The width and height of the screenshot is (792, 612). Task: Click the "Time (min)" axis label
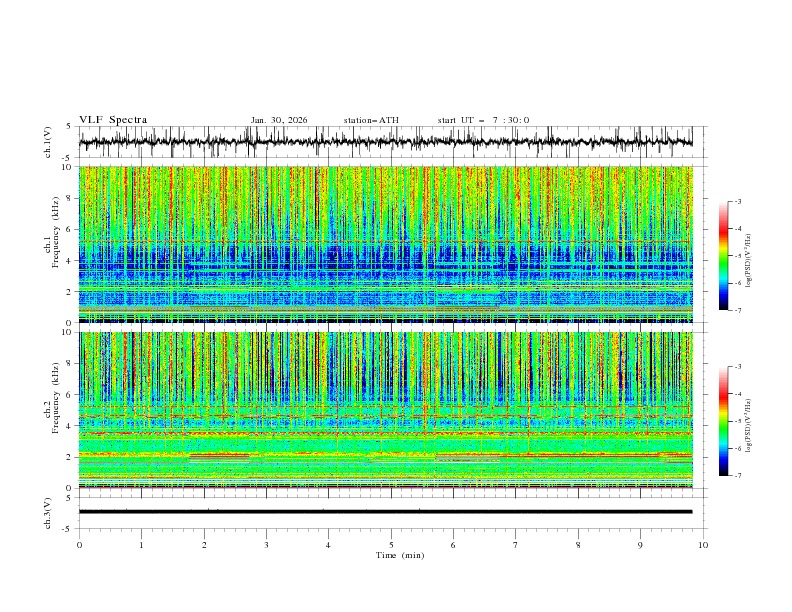(x=400, y=555)
